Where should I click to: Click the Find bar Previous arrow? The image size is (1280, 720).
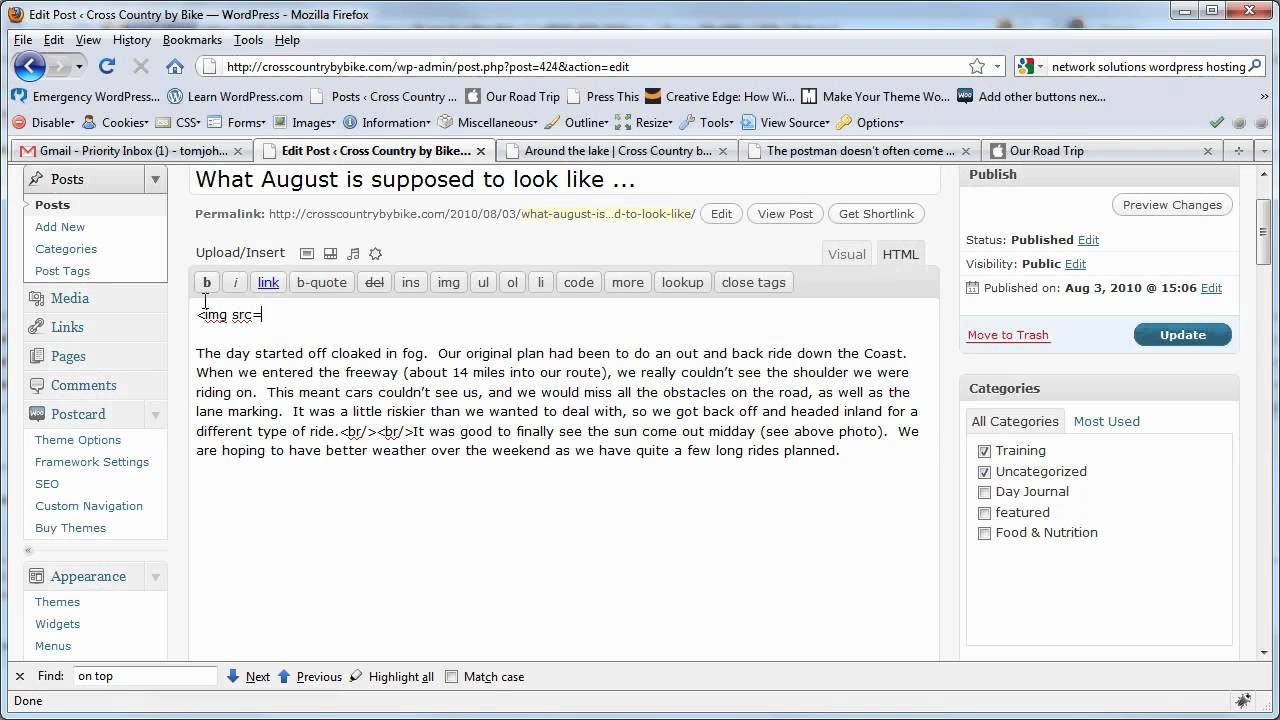click(284, 676)
